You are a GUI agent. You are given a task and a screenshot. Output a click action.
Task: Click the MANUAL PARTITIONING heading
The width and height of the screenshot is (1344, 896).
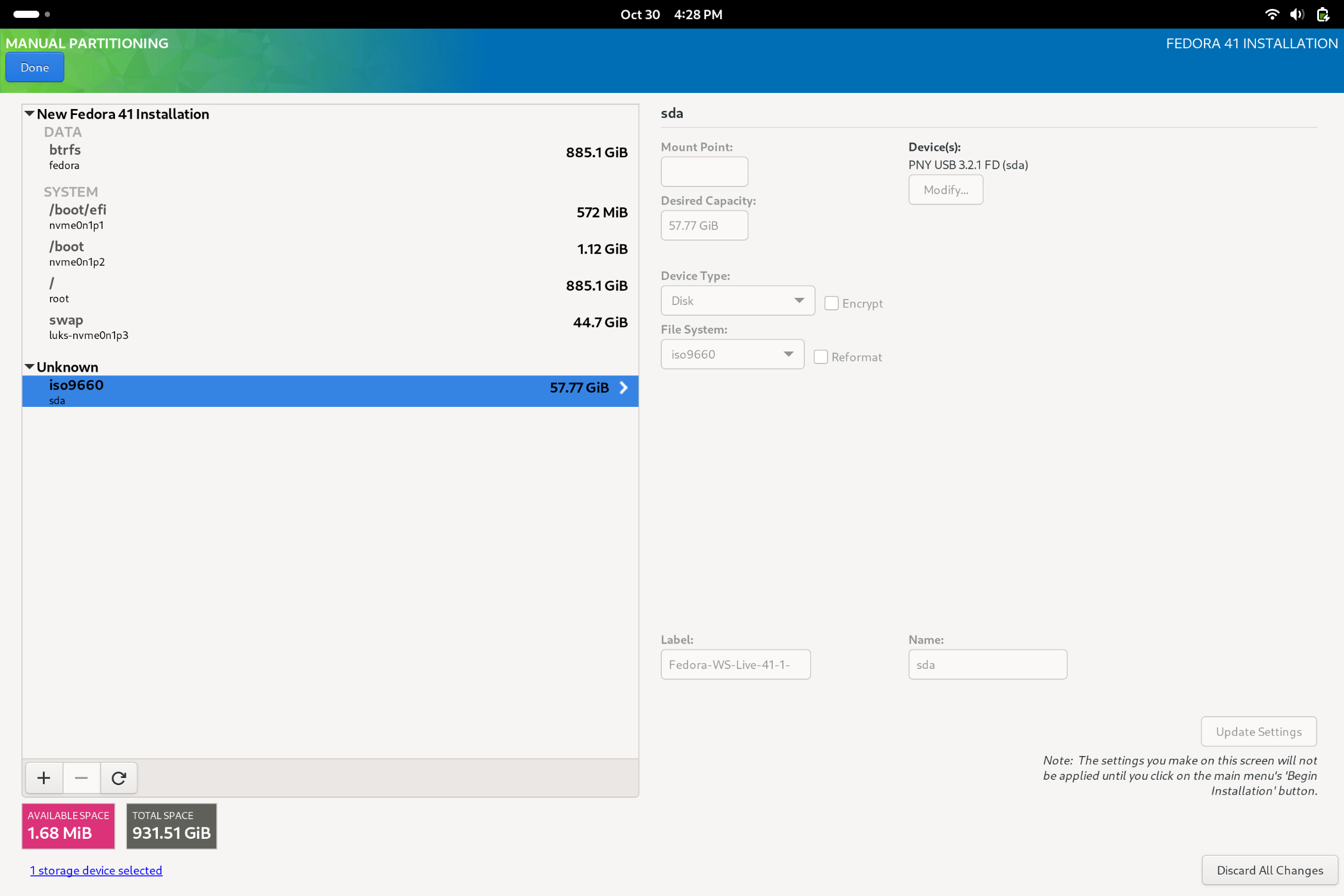87,43
